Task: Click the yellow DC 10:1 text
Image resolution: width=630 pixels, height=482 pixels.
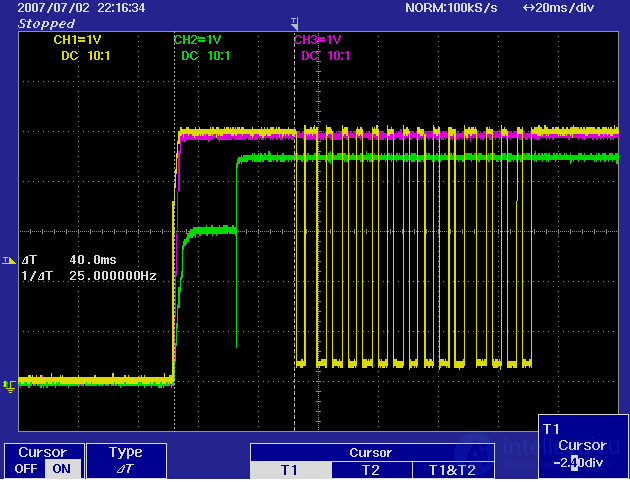Action: point(86,56)
